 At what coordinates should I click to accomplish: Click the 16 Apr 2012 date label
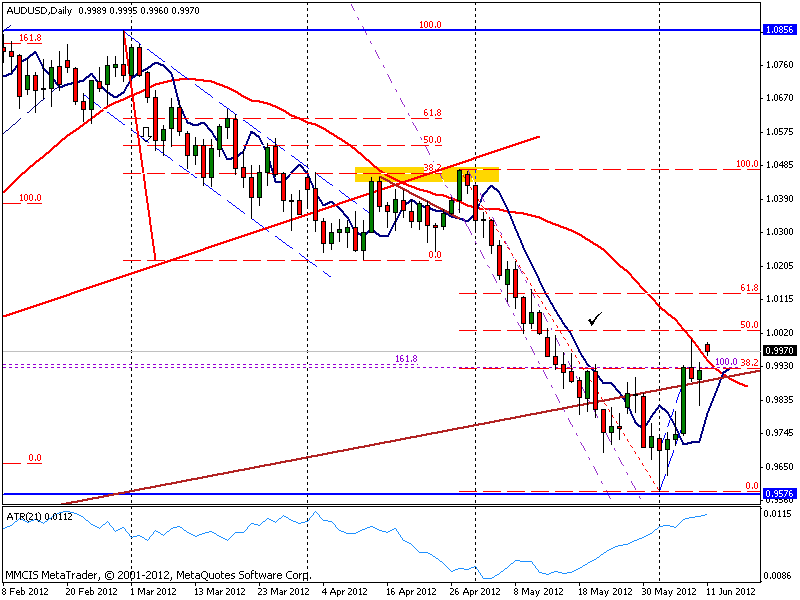411,591
